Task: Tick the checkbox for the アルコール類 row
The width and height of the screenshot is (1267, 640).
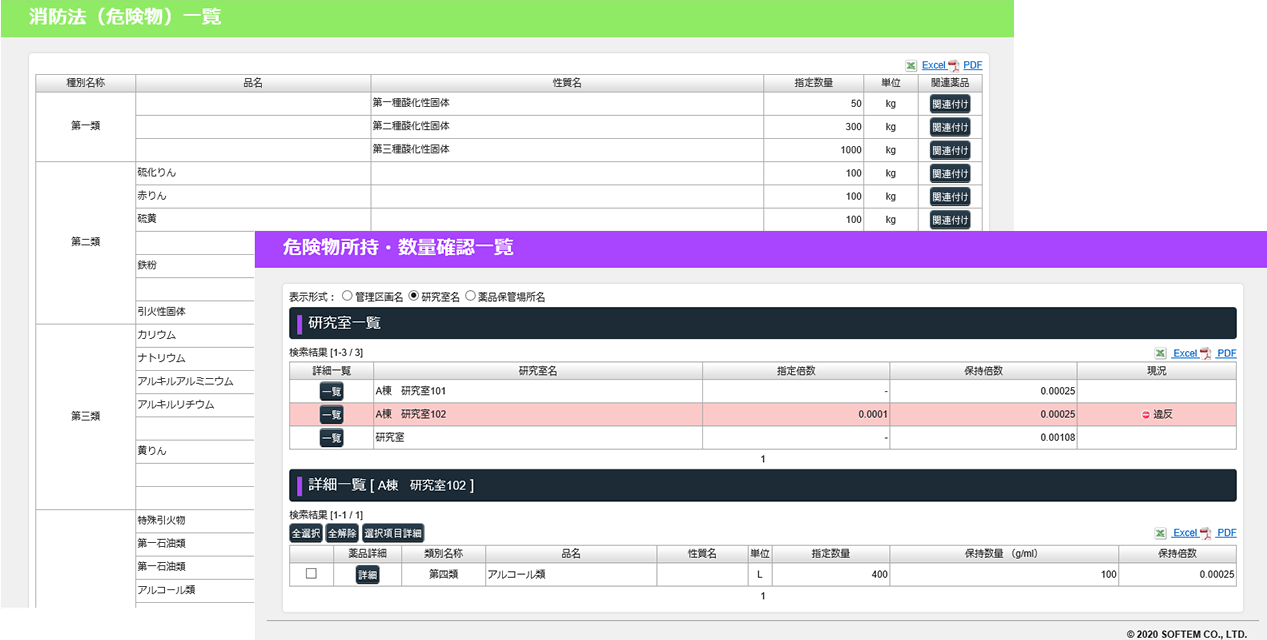Action: pyautogui.click(x=311, y=574)
